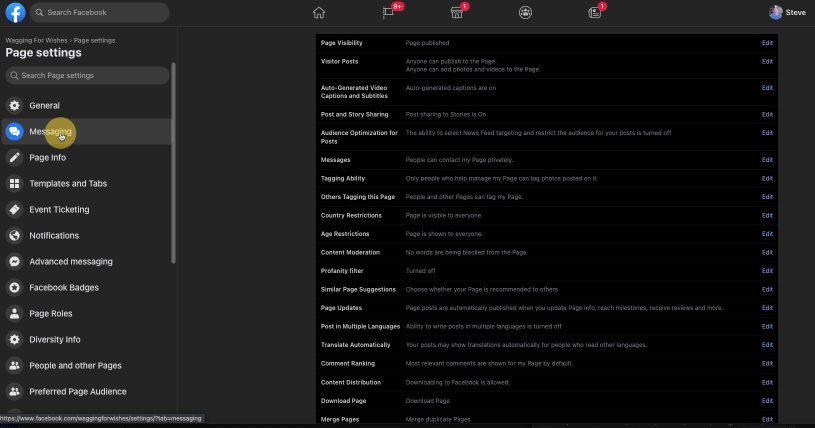Edit Page Updates setting

(767, 308)
